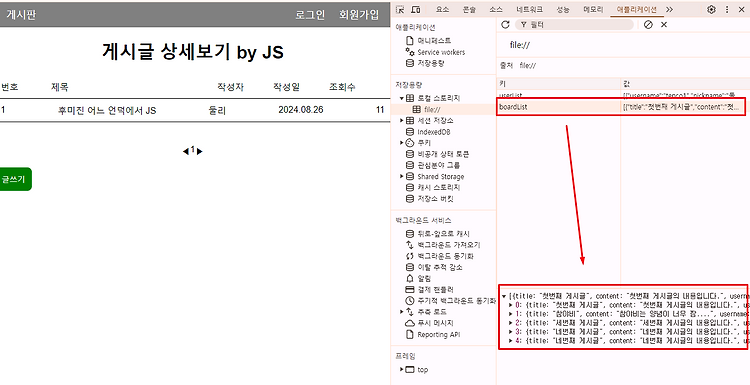Image resolution: width=750 pixels, height=385 pixels.
Task: Select 관심분야 그룹 item
Action: tap(432, 165)
